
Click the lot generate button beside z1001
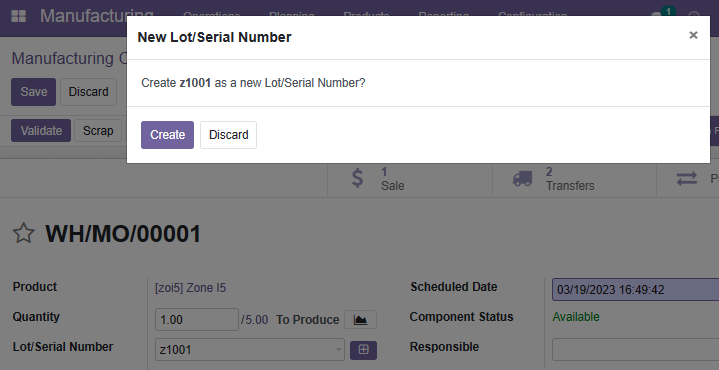[x=363, y=350]
